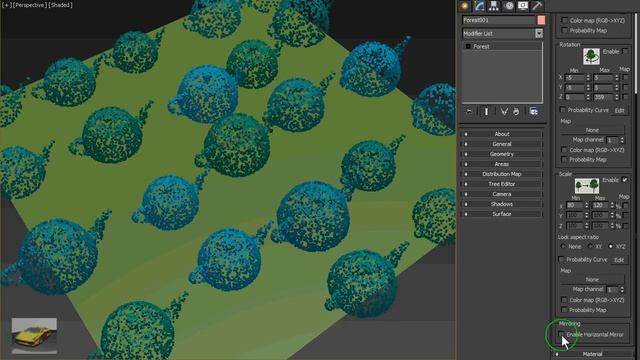Click the viewport [+] menu label
The image size is (640, 360).
(7, 5)
